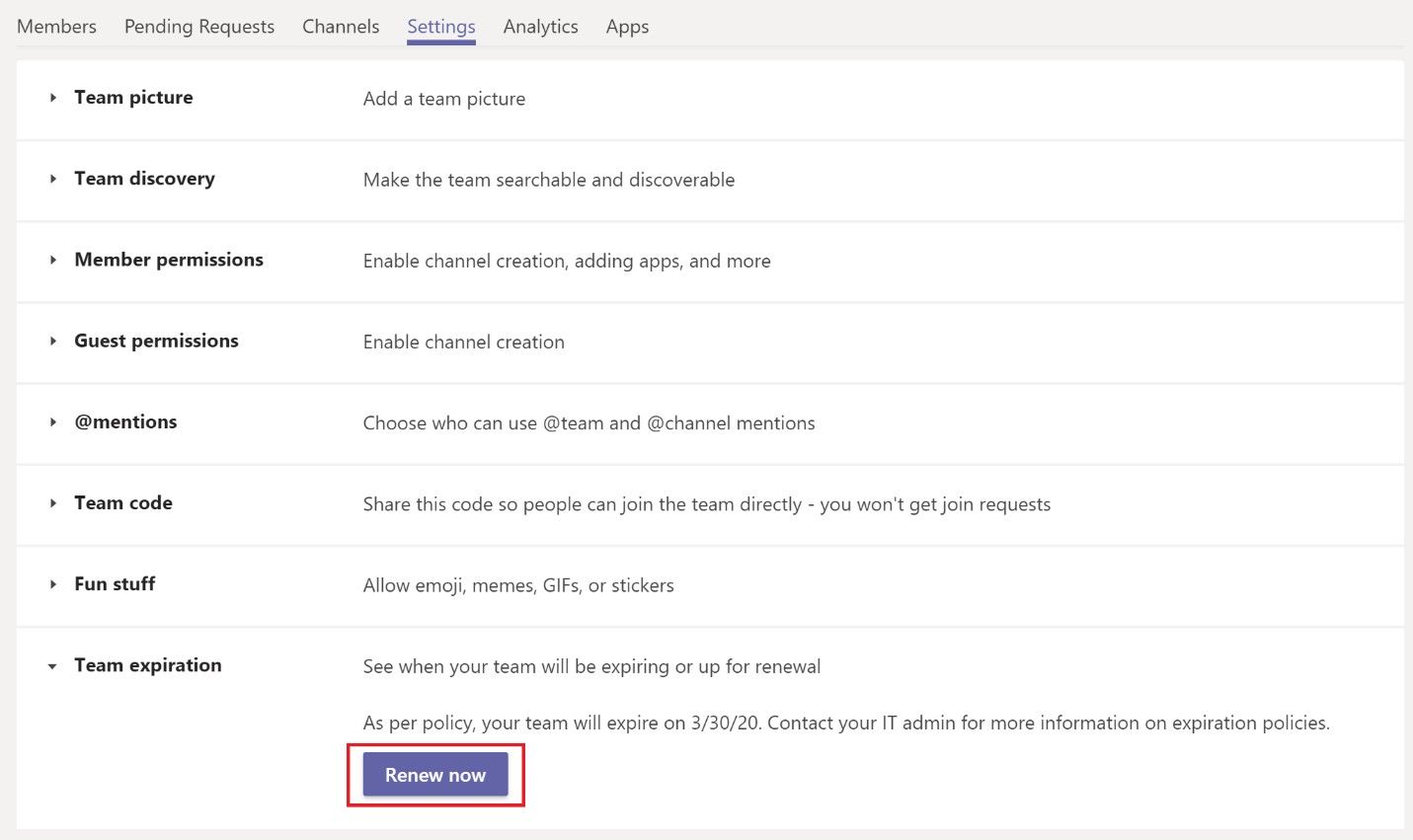Switch to the Apps tab
Viewport: 1413px width, 840px height.
[x=627, y=27]
